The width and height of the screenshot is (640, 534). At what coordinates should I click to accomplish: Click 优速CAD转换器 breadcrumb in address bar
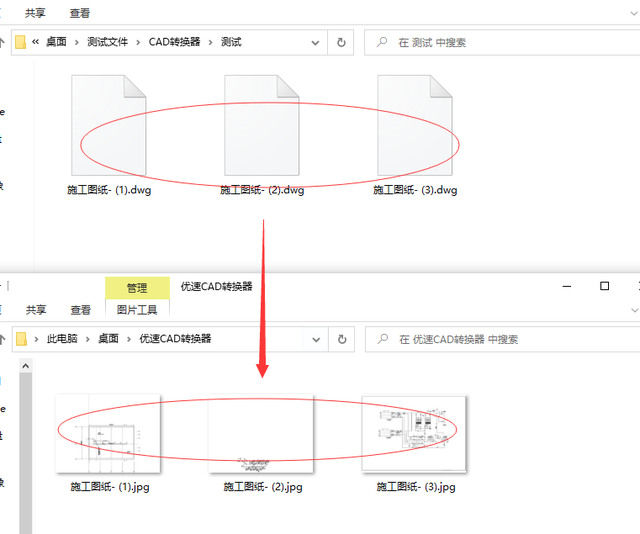(x=175, y=338)
